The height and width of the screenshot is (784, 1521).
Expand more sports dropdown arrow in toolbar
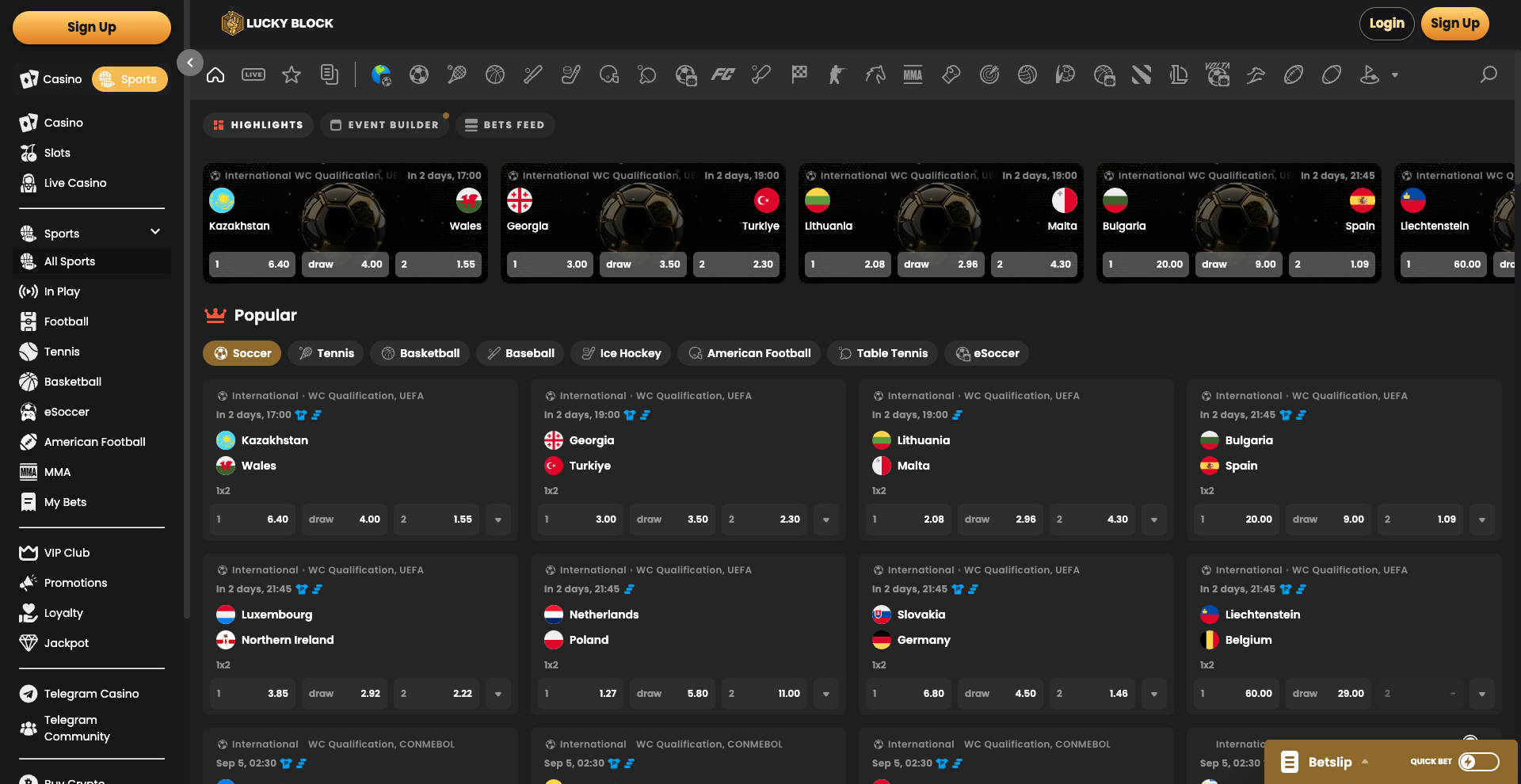[1395, 75]
